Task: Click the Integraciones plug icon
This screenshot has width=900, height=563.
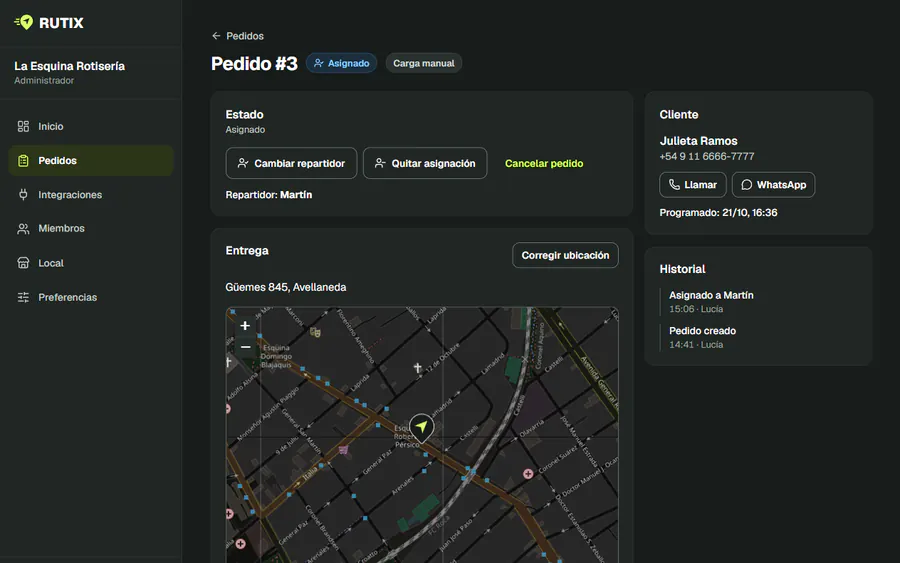Action: pos(23,195)
